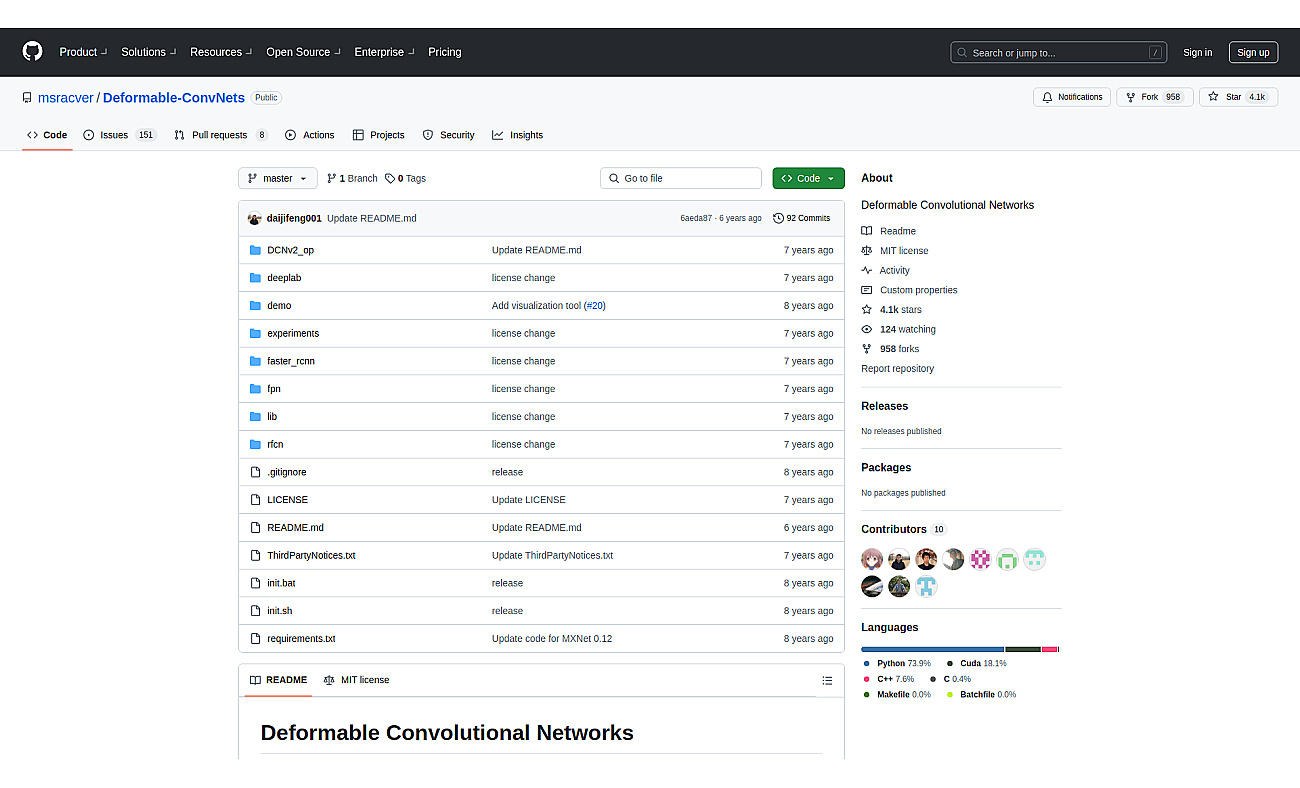Switch to the Projects tab
Viewport: 1300px width, 788px height.
[x=378, y=135]
